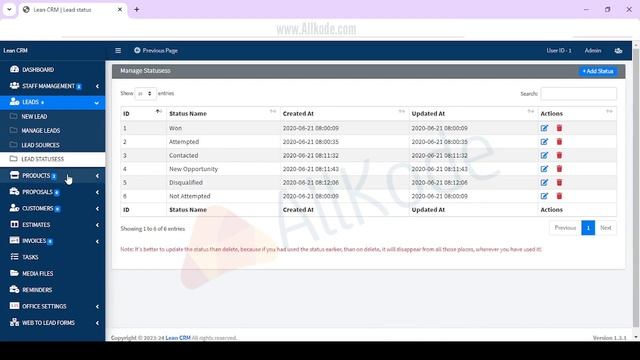Toggle the hamburger sidebar menu icon
The width and height of the screenshot is (640, 360).
click(x=118, y=51)
